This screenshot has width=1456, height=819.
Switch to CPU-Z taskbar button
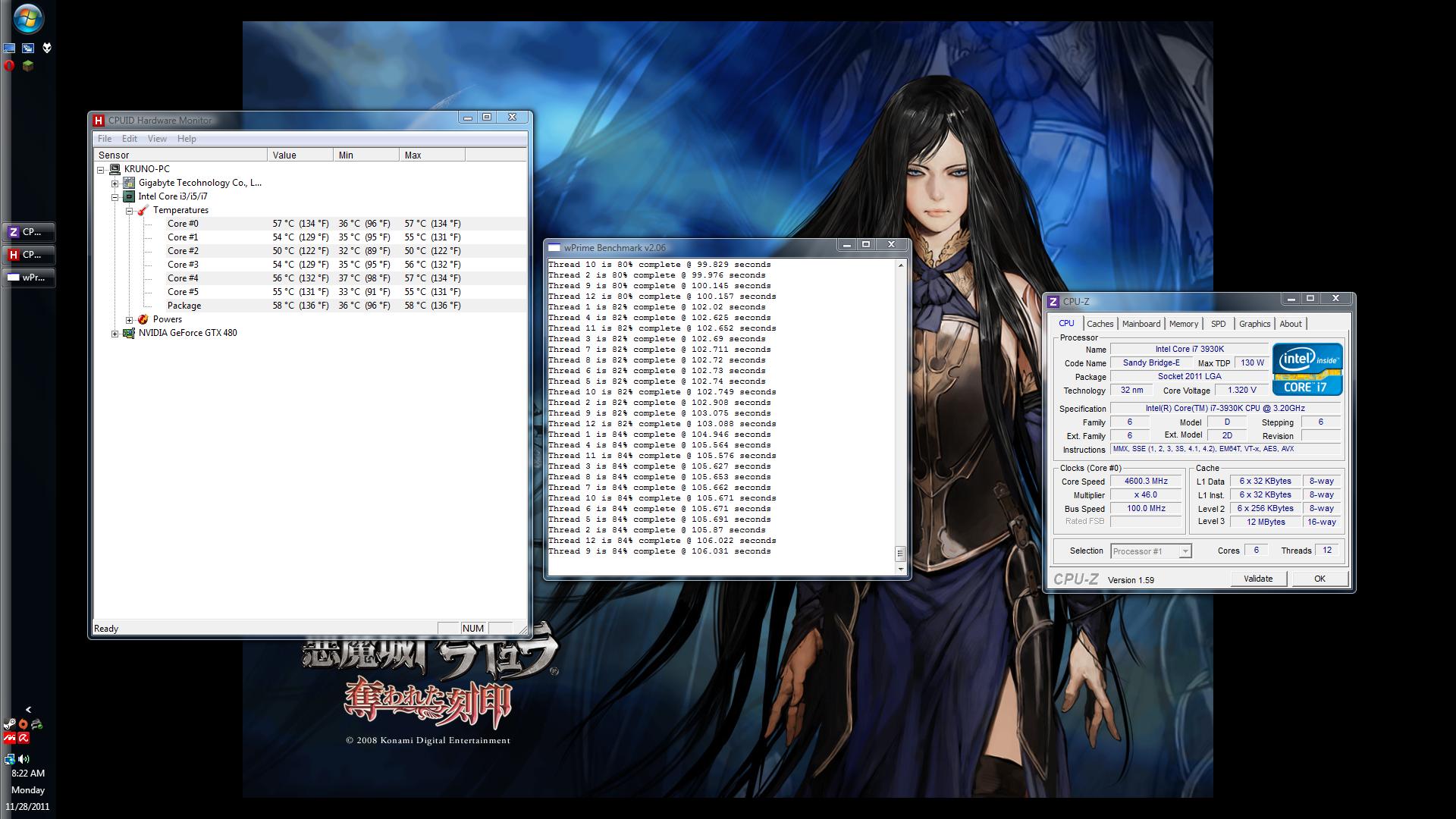[28, 232]
